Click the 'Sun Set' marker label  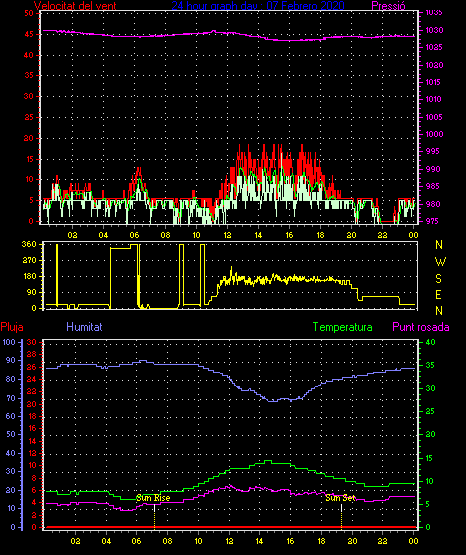(x=340, y=498)
